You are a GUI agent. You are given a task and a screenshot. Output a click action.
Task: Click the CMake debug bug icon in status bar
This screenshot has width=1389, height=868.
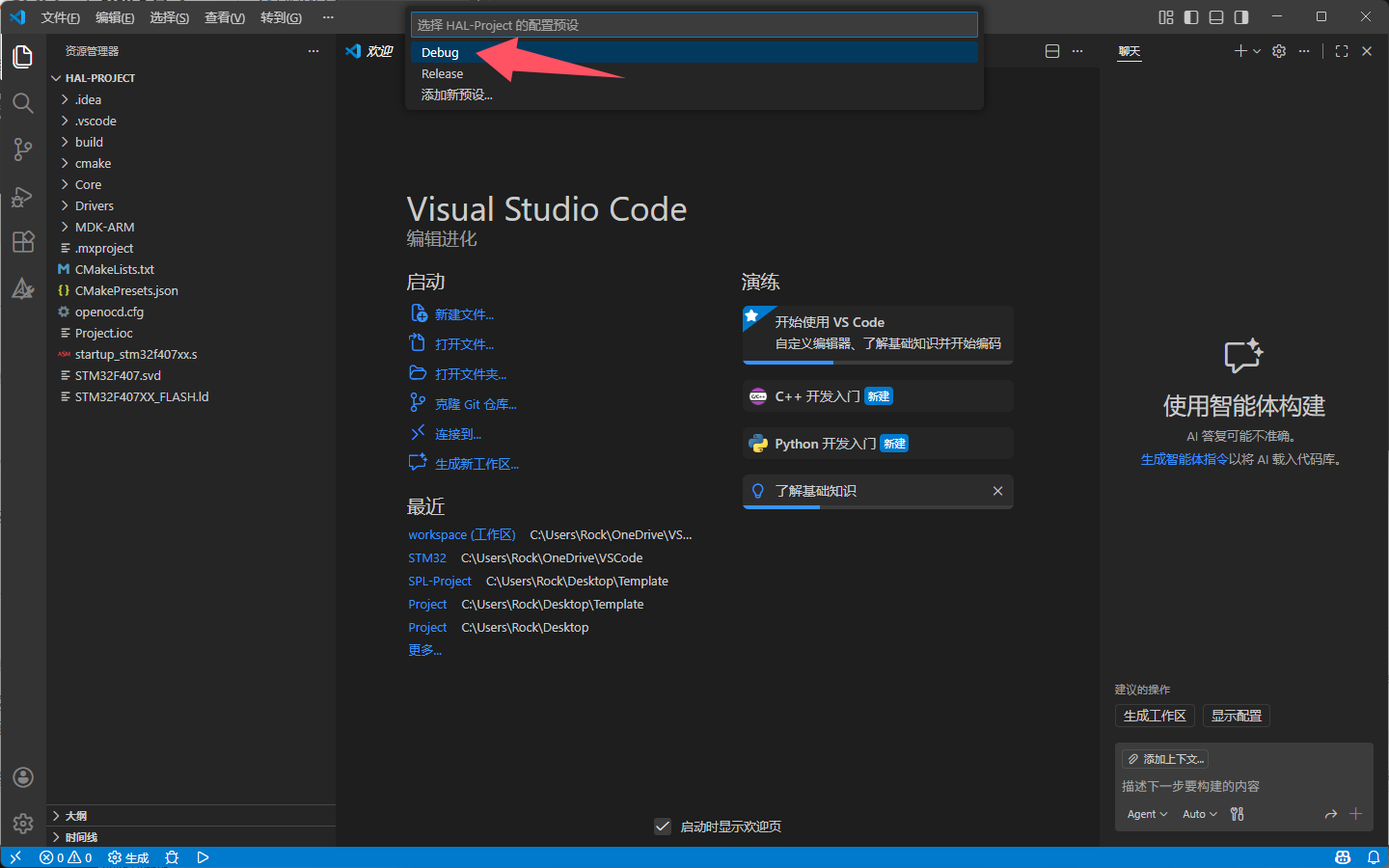(x=172, y=857)
